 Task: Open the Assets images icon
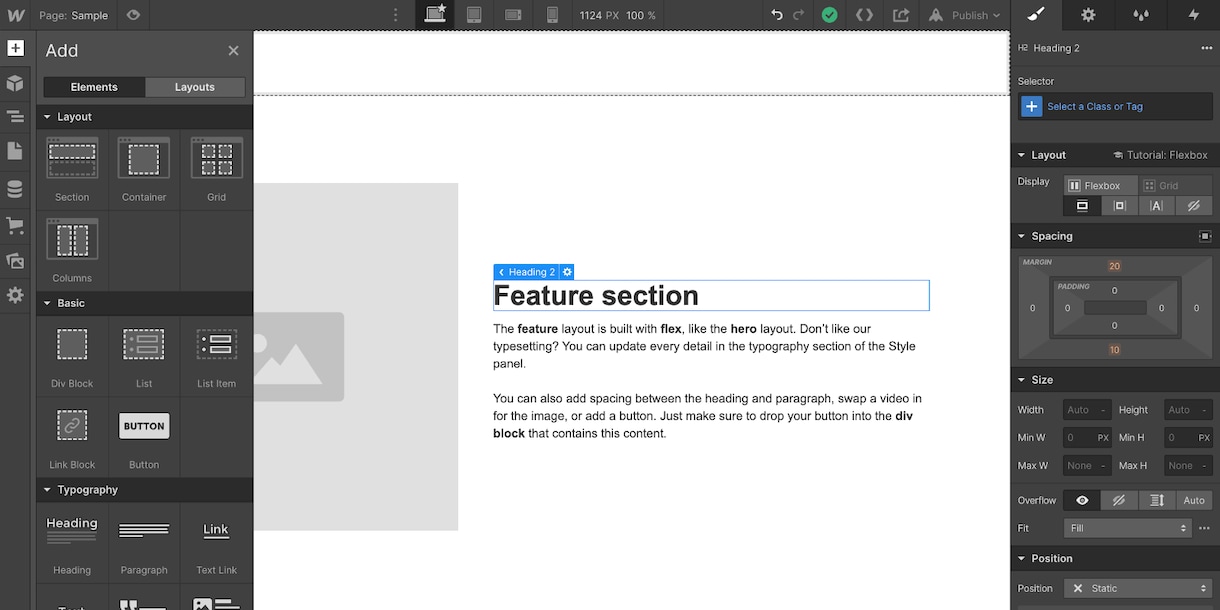pyautogui.click(x=15, y=261)
